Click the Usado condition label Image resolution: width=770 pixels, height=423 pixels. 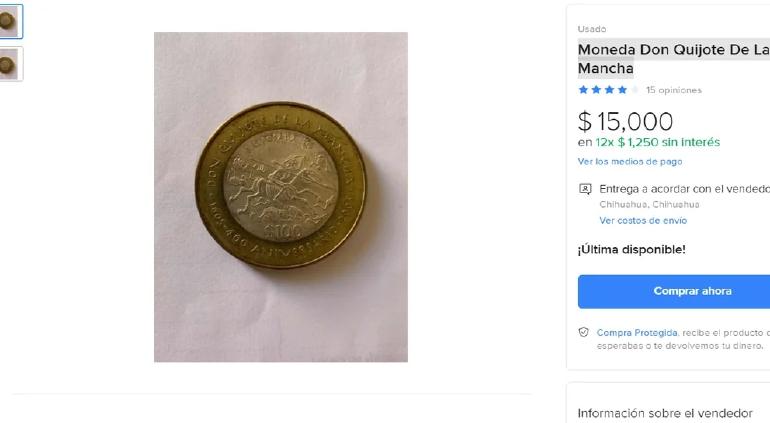coord(592,29)
